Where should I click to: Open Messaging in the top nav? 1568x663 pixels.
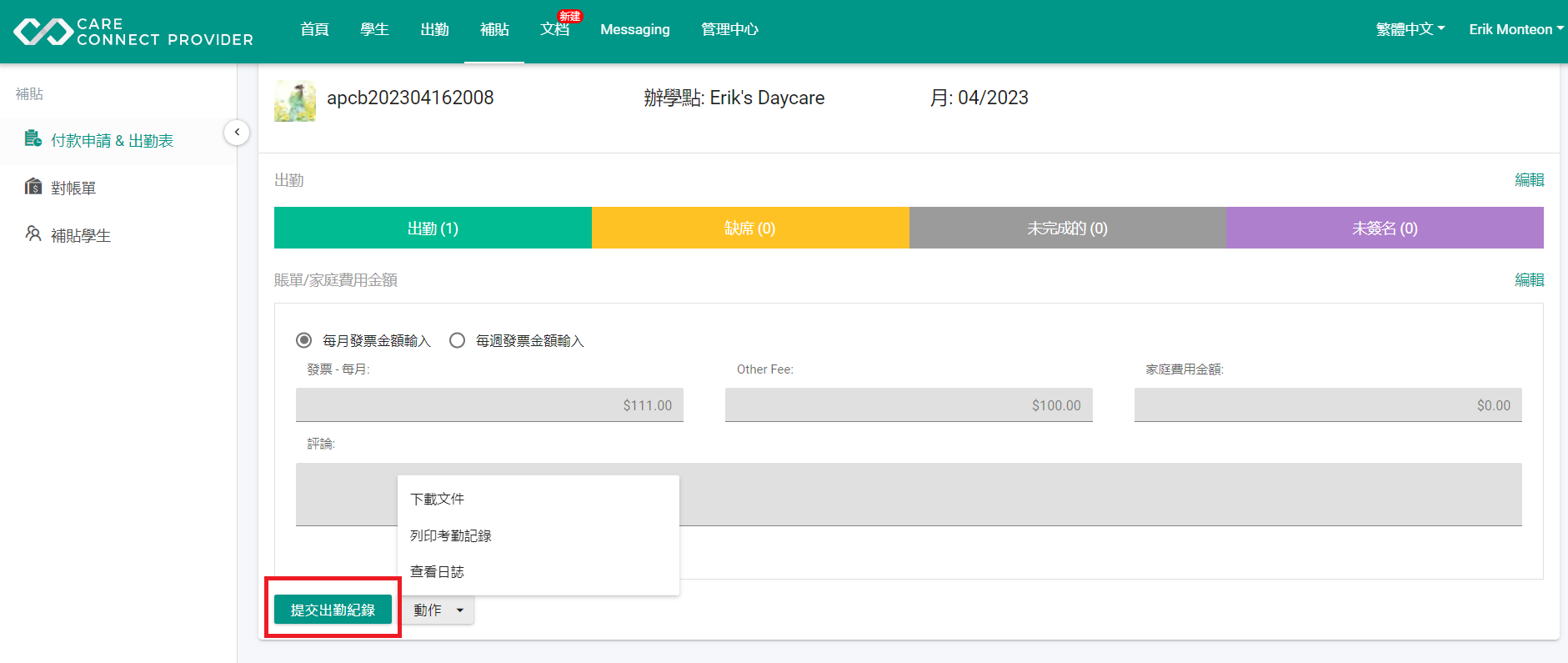(635, 29)
